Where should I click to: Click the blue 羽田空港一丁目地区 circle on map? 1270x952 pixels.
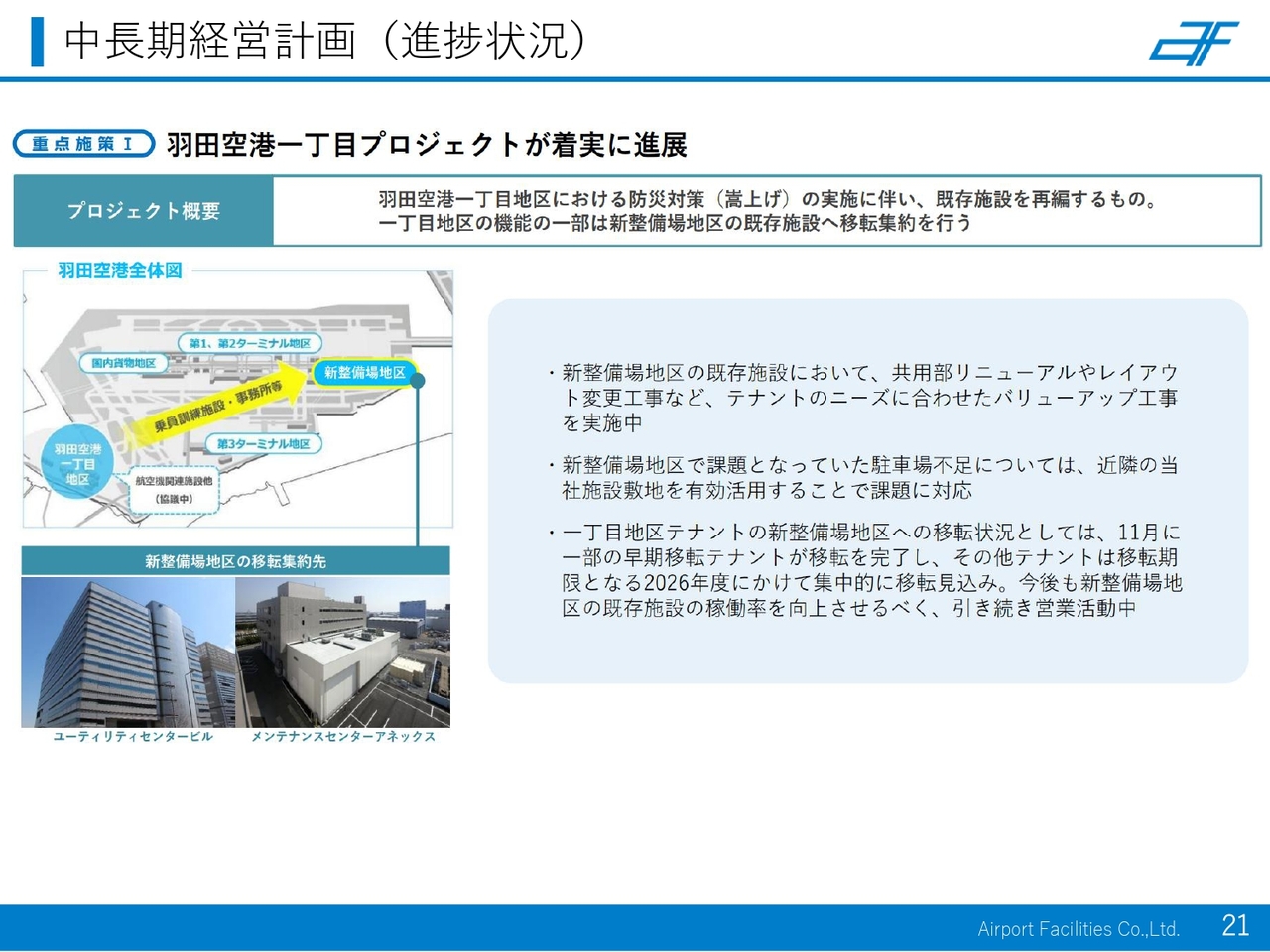(x=77, y=464)
